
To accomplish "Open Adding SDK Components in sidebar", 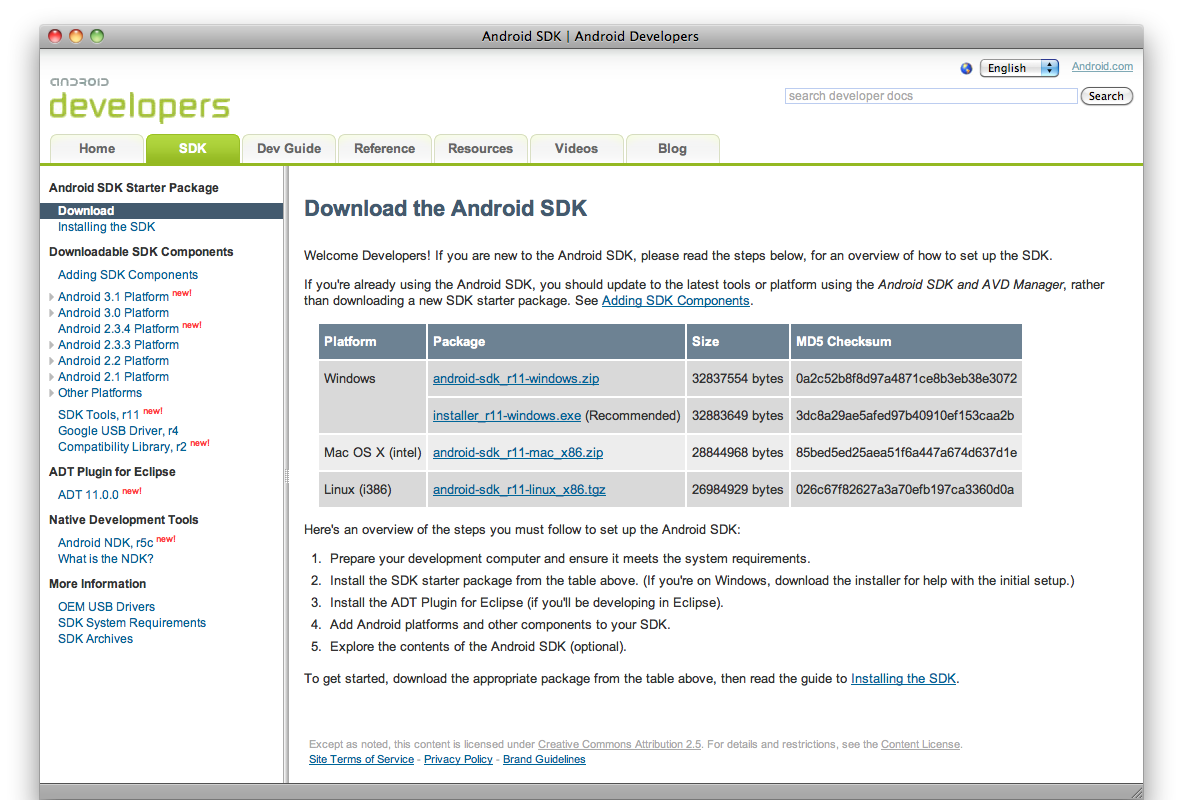I will click(x=128, y=275).
